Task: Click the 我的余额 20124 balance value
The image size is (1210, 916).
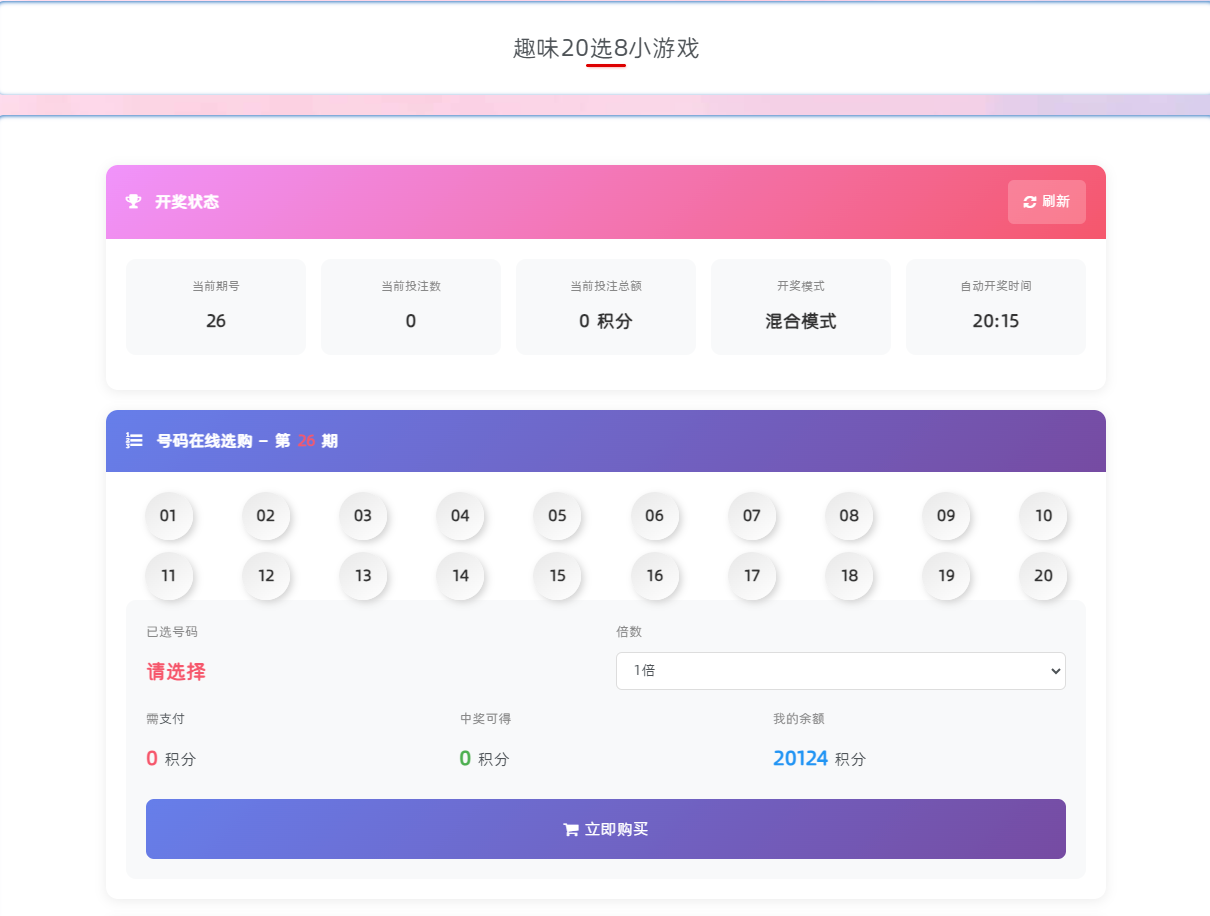Action: (x=800, y=759)
